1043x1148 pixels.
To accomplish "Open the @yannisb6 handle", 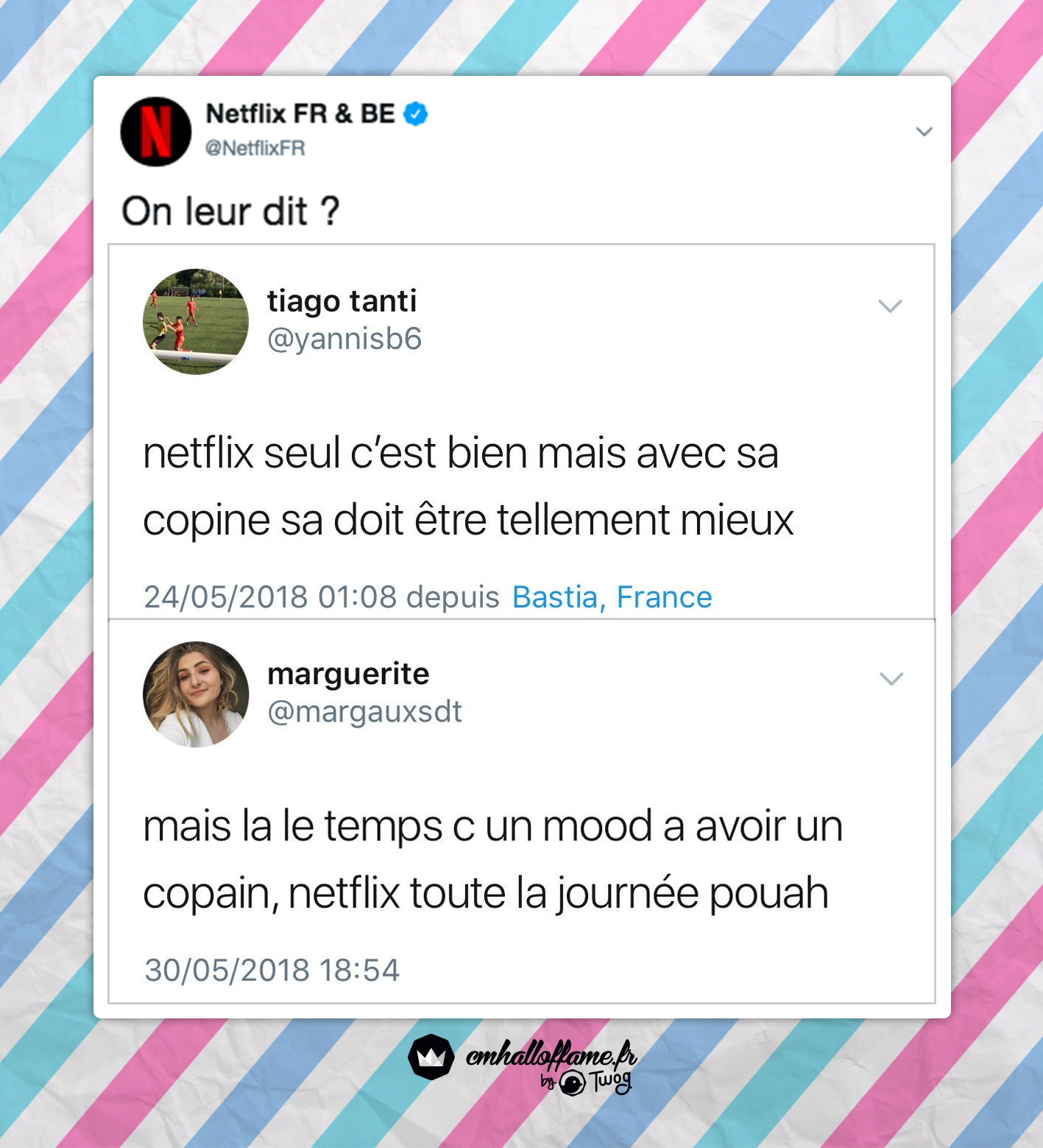I will tap(344, 339).
